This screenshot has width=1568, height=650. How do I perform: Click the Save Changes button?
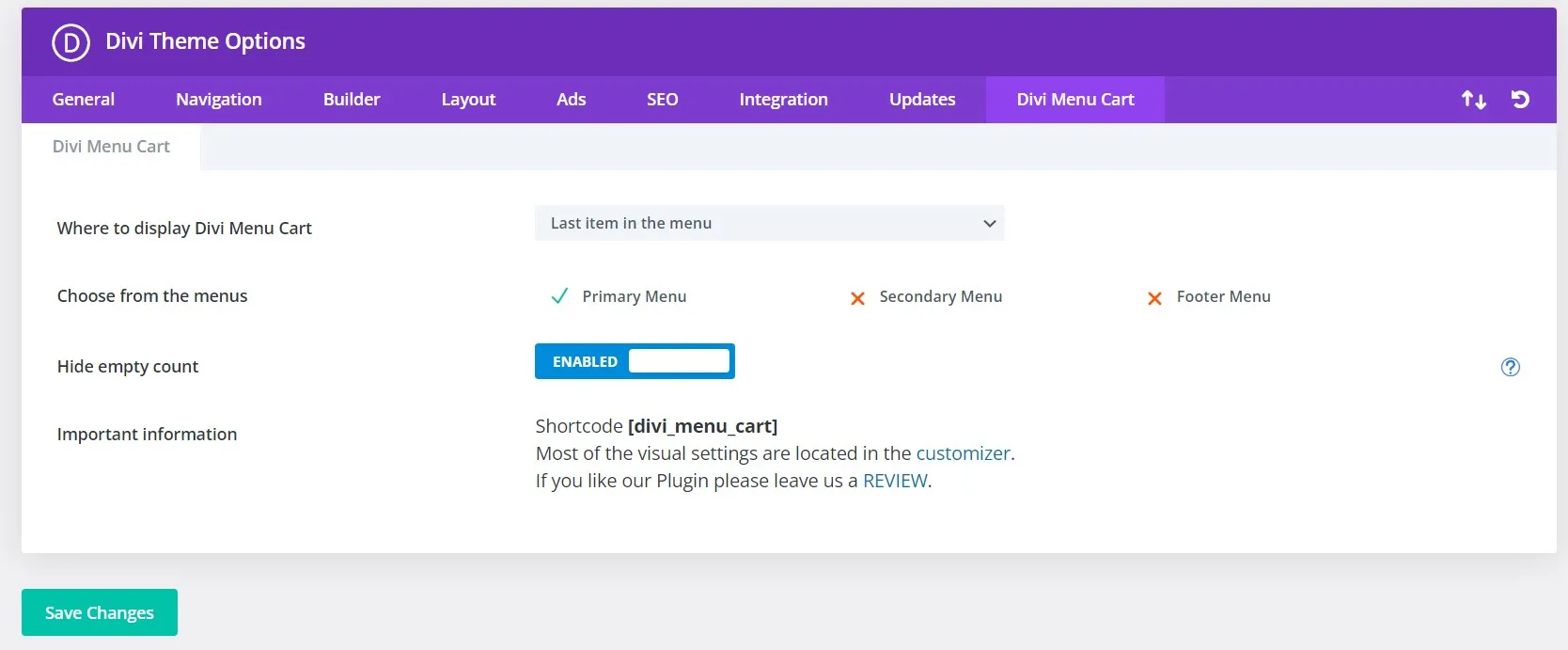click(x=100, y=612)
